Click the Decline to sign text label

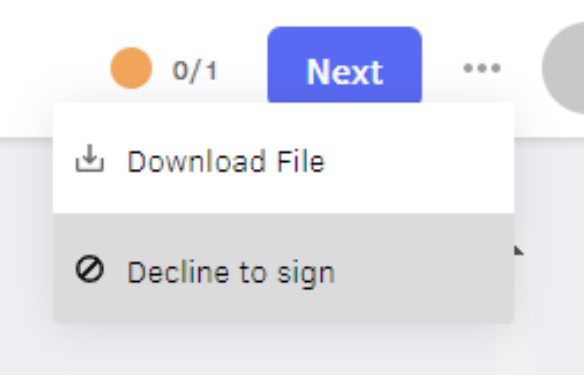(x=231, y=272)
